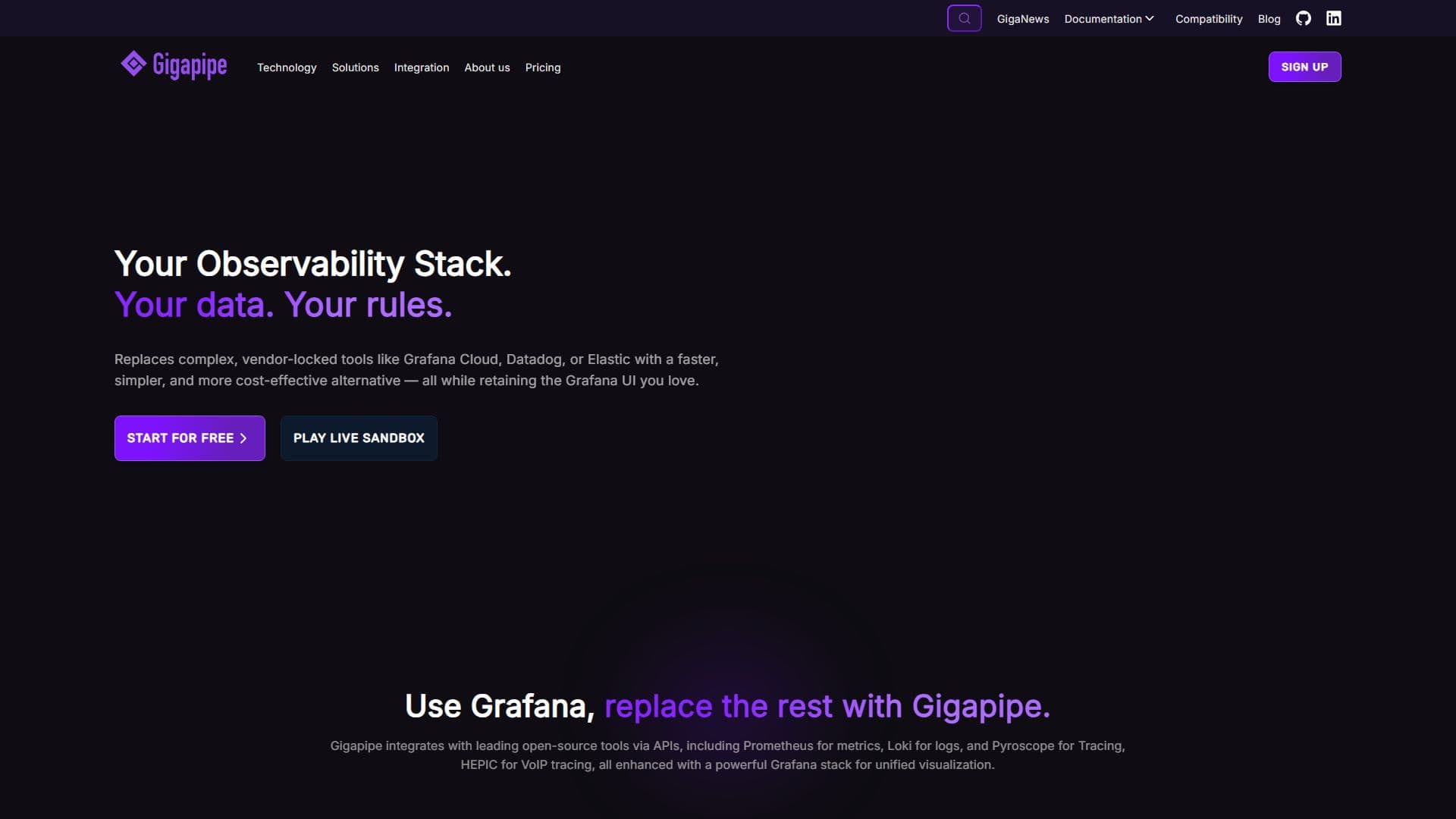
Task: Click the 'Your Observability Stack.' heading
Action: [x=312, y=264]
